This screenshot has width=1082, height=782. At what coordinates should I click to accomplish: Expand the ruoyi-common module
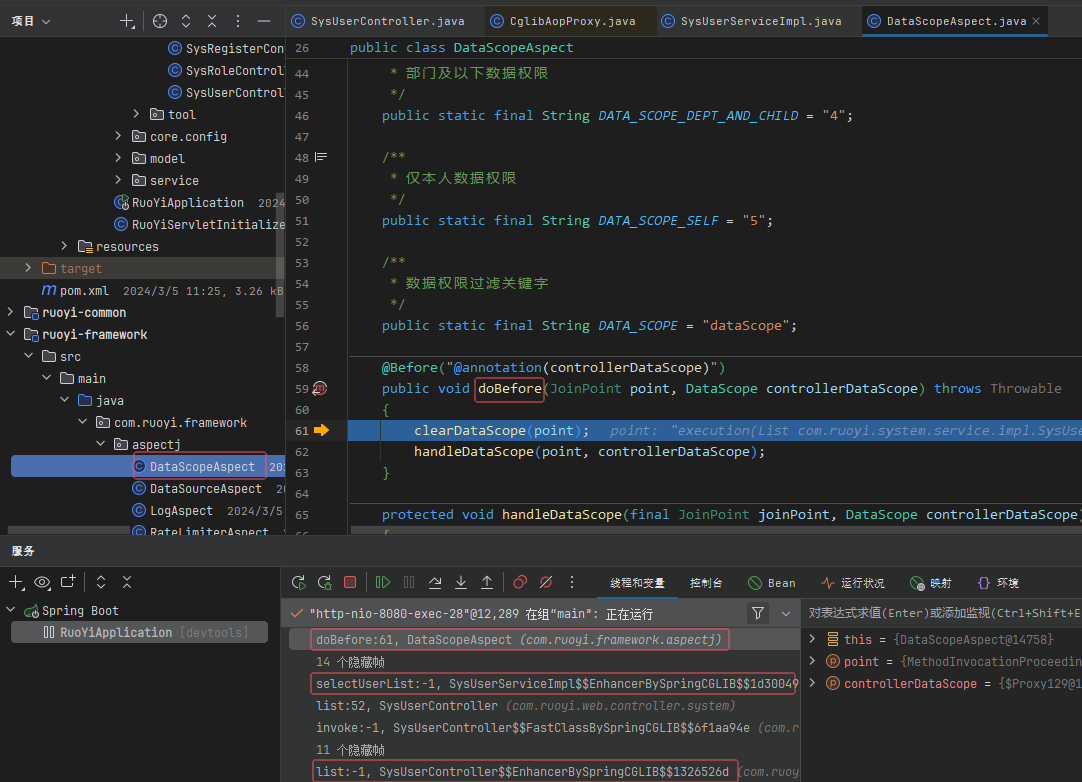(x=10, y=312)
